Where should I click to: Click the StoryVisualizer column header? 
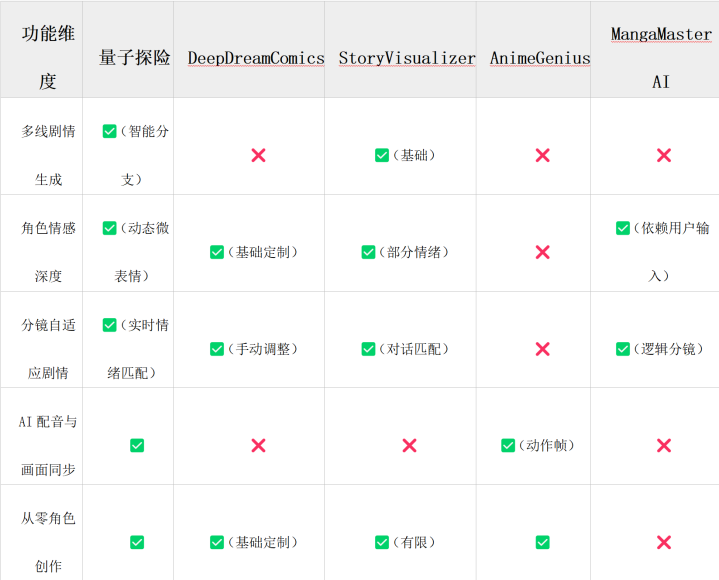pyautogui.click(x=407, y=58)
